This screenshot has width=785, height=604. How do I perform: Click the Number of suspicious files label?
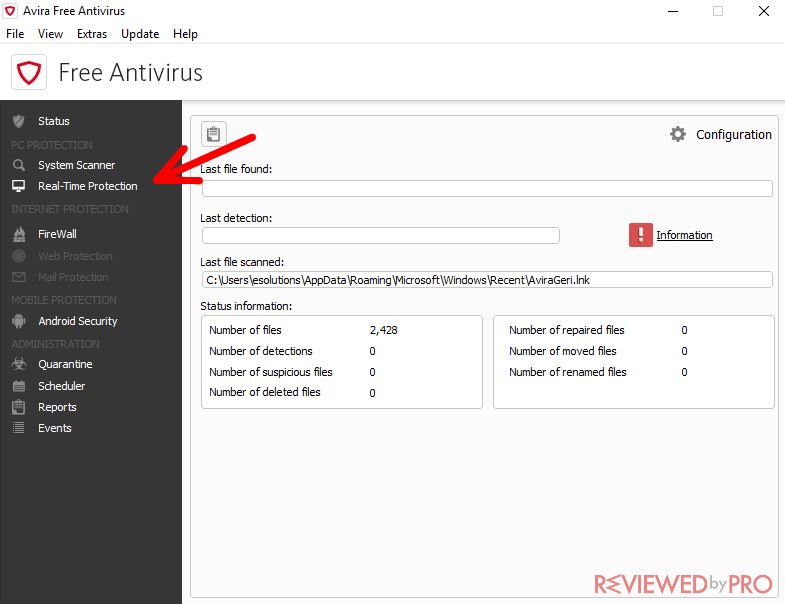pos(271,372)
